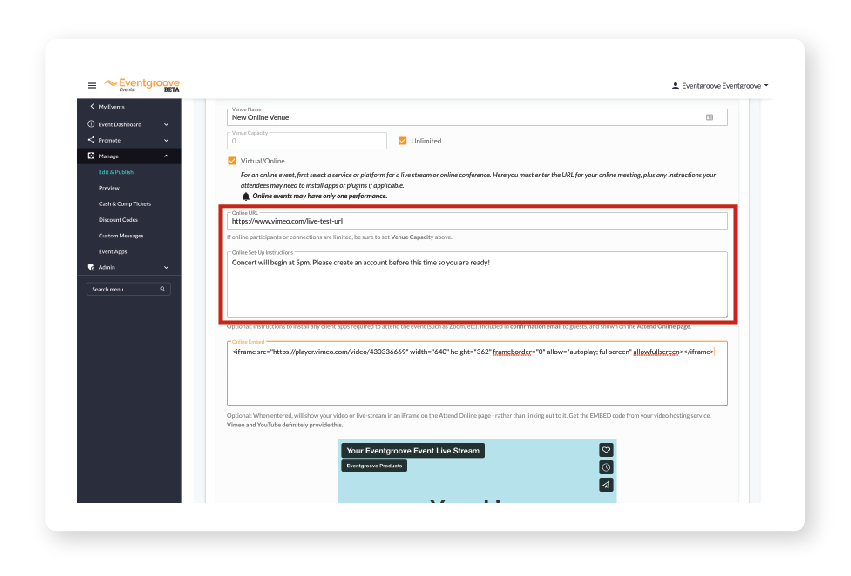The height and width of the screenshot is (576, 851).
Task: Click the Eventgroove logo
Action: [142, 85]
